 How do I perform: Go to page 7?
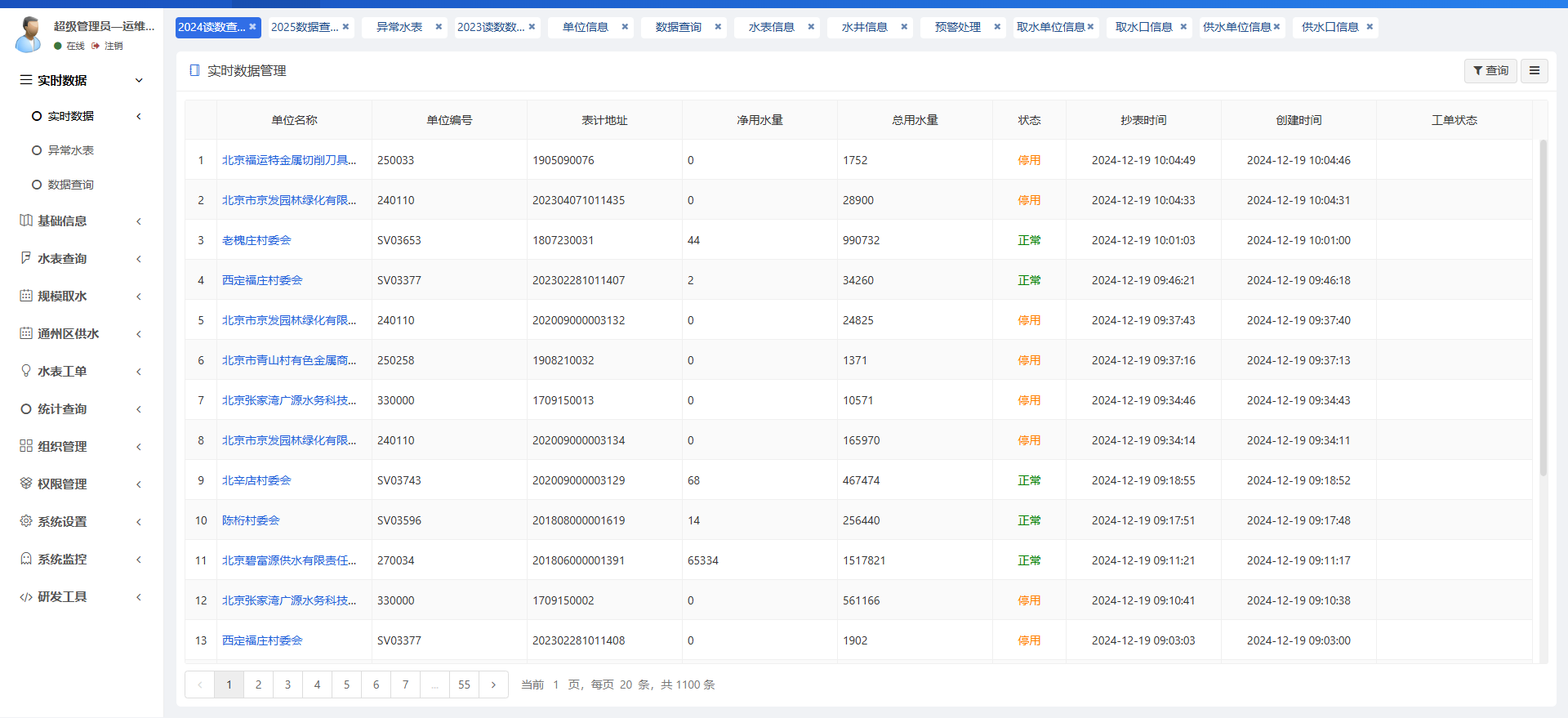[x=405, y=685]
